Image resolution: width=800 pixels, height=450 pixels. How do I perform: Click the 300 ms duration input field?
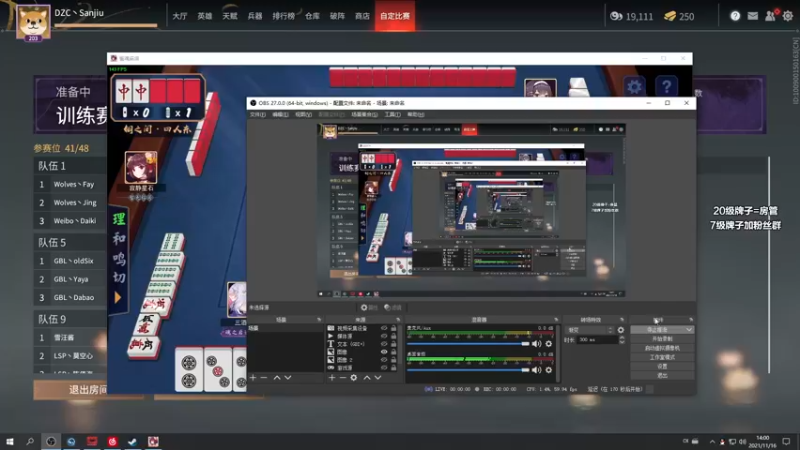597,340
